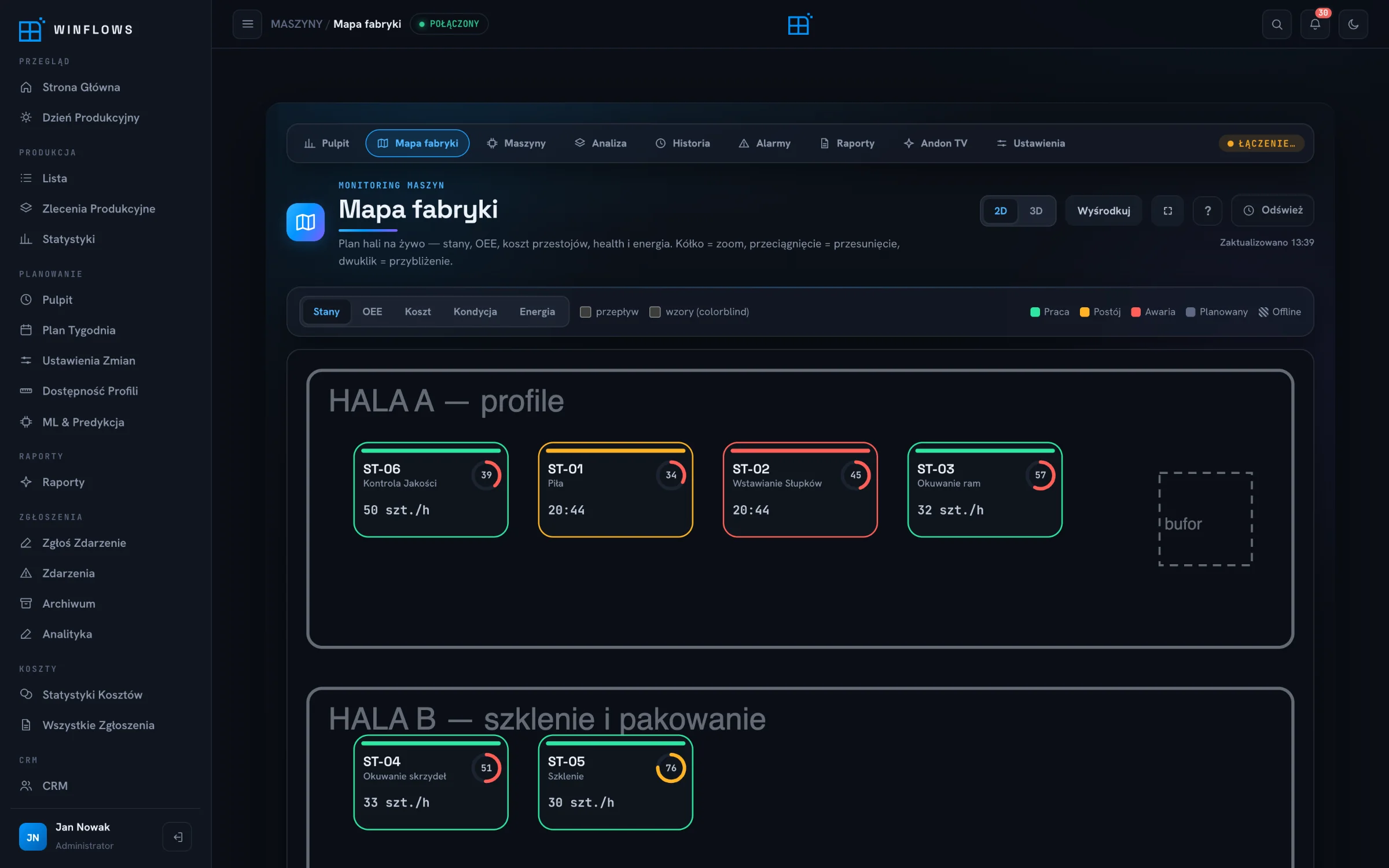Viewport: 1389px width, 868px height.
Task: Select ST-06 Kontrola Jakości machine card
Action: click(431, 490)
